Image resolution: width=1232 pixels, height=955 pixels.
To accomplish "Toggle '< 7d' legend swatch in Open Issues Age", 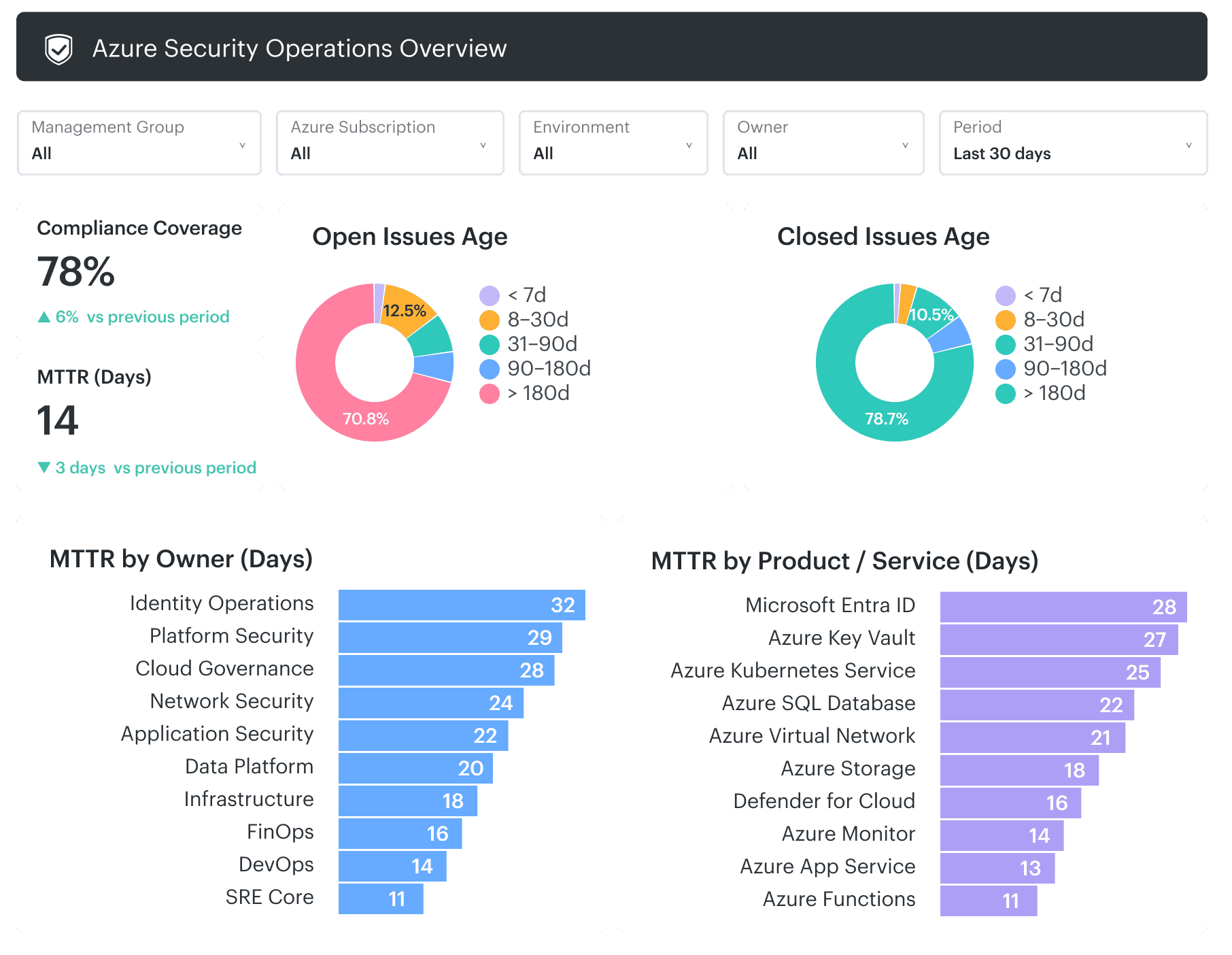I will (x=490, y=295).
